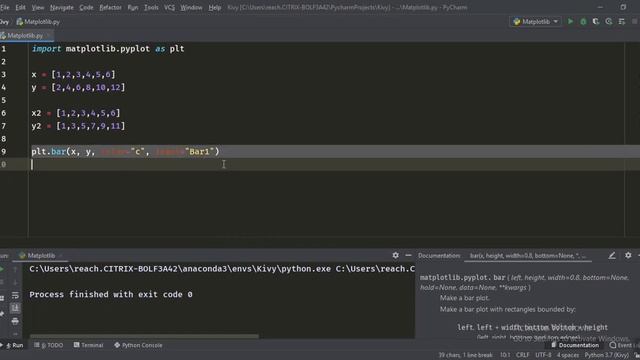Click the line 'x2 = [1,2,3,4,5,6]'
Screen dimensions: 640x360
coord(76,113)
